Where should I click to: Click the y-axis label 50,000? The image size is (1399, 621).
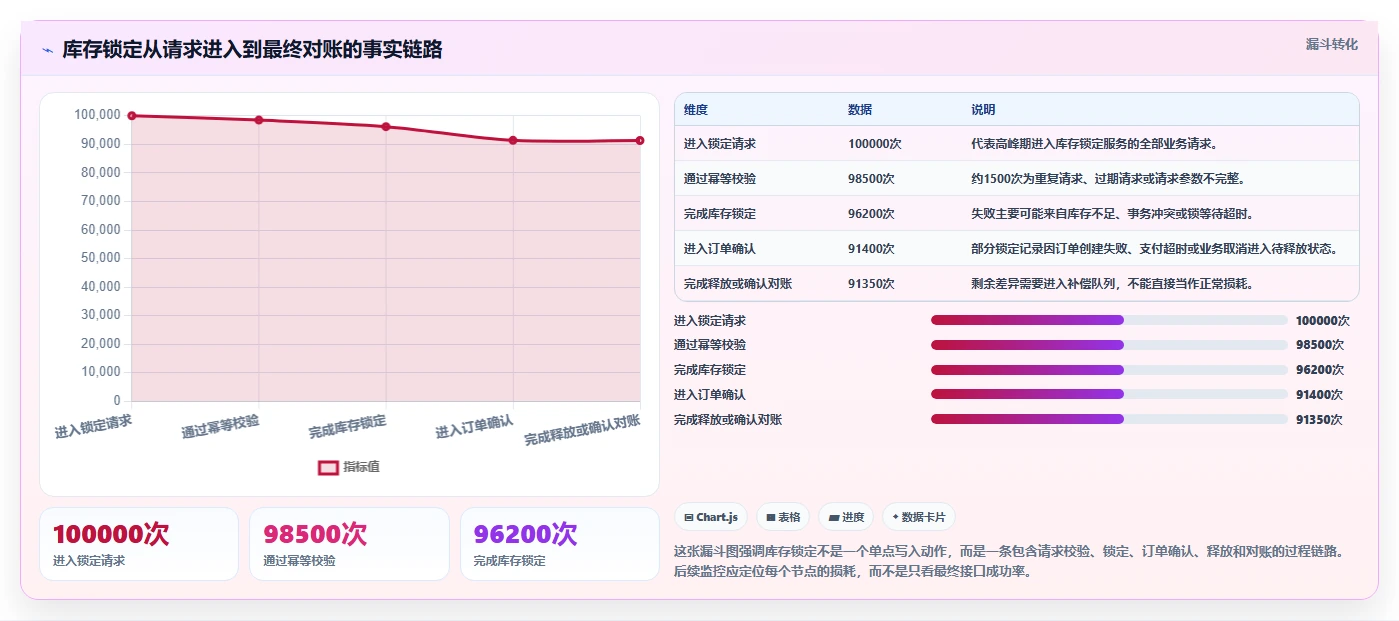pos(100,258)
